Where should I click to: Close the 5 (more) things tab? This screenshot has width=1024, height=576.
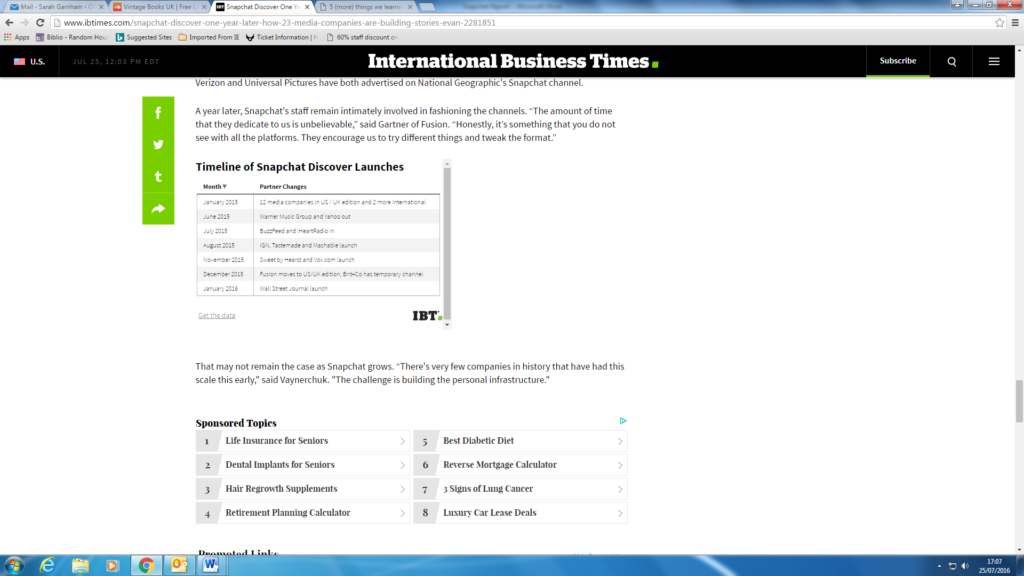pyautogui.click(x=410, y=7)
